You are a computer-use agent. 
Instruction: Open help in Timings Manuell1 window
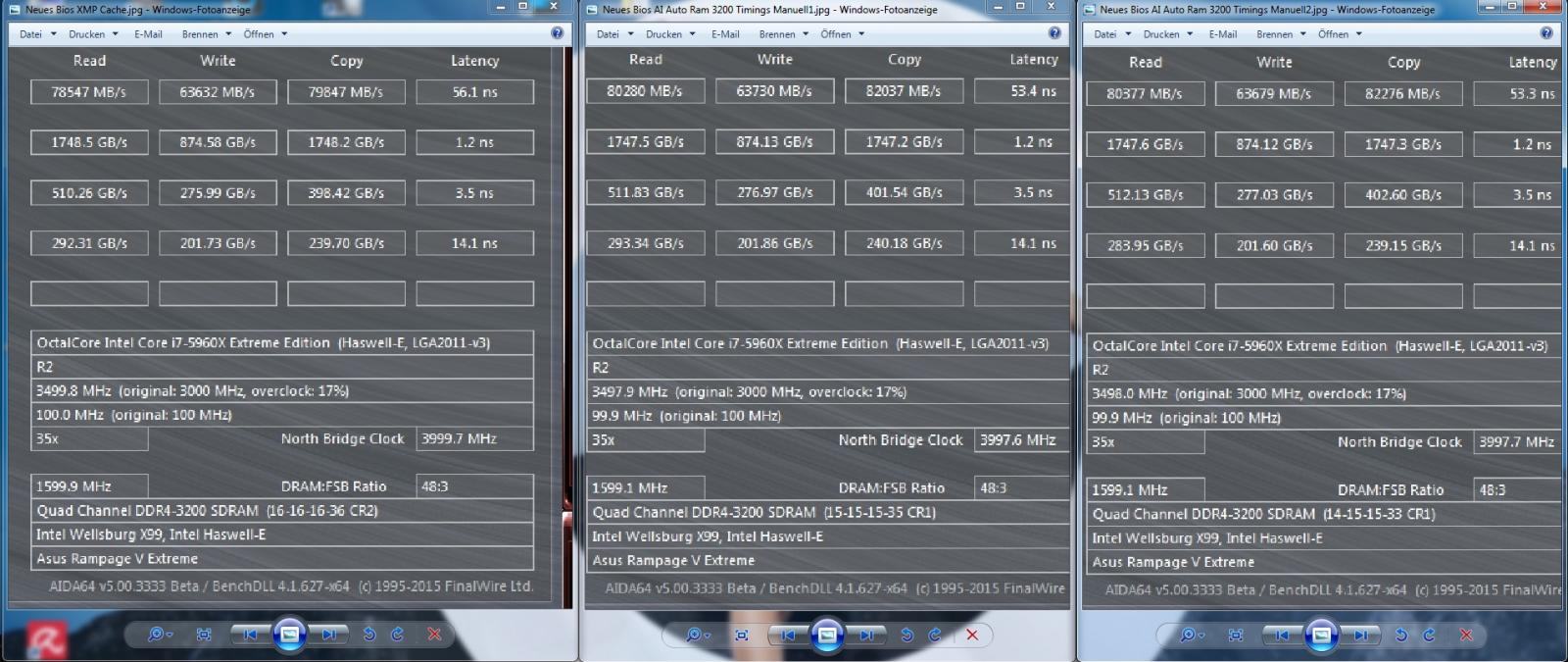point(1054,33)
